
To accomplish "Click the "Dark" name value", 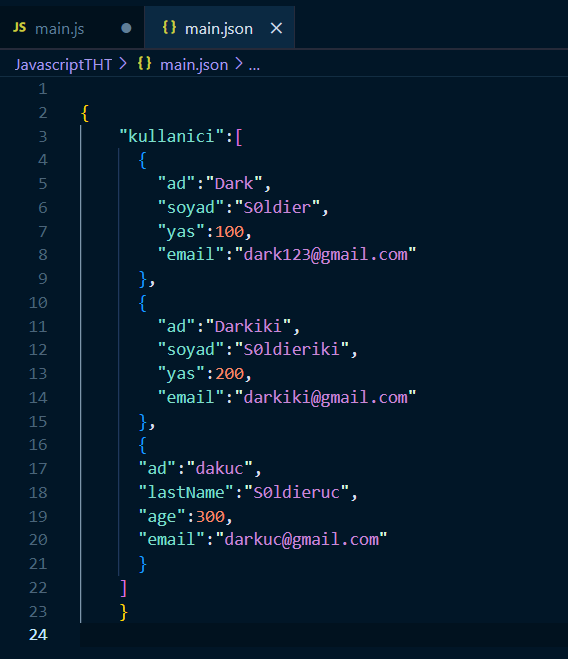I will pos(234,184).
